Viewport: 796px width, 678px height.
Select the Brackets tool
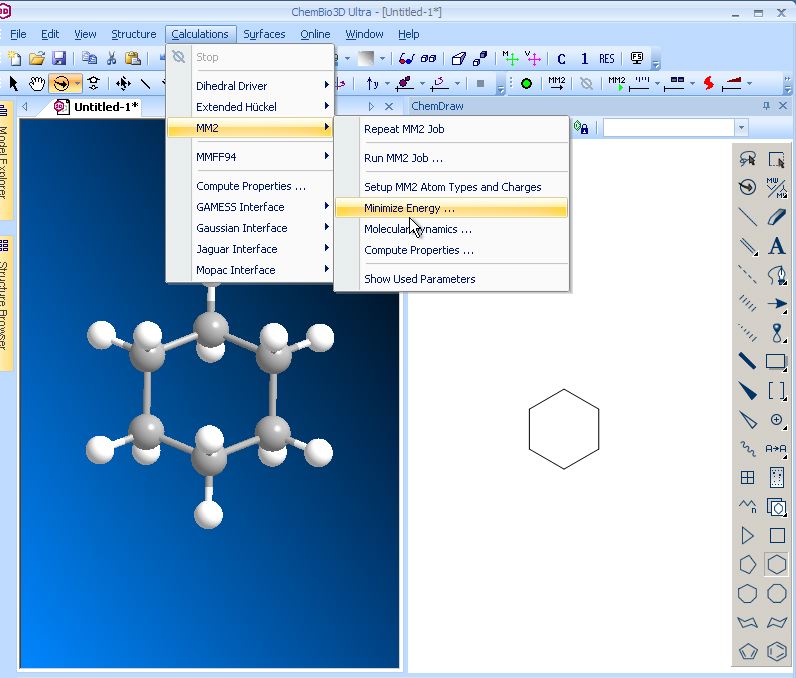click(x=776, y=391)
